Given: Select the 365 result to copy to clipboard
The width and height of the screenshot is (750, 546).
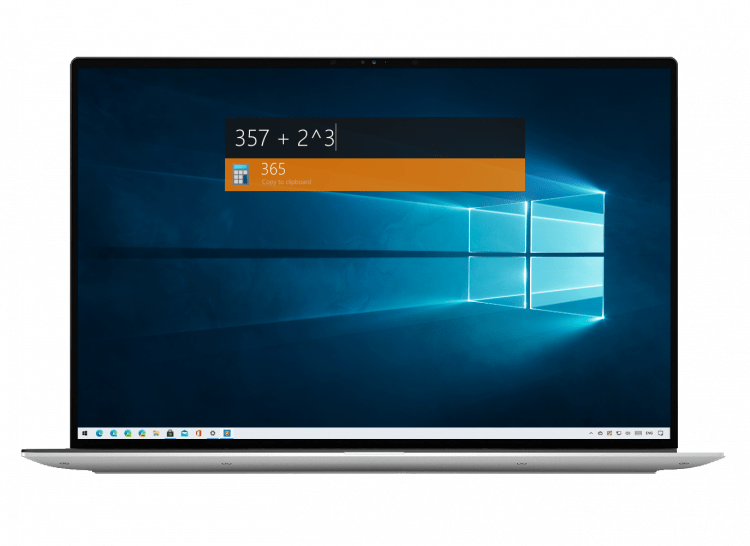Looking at the screenshot, I should [x=375, y=175].
